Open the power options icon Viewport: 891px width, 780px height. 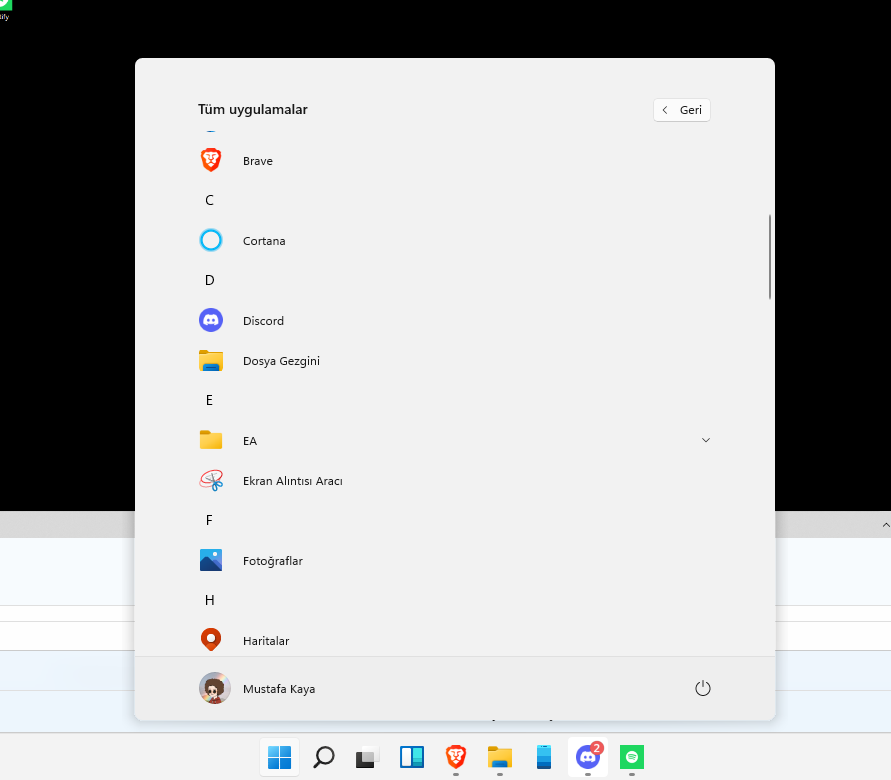[703, 689]
